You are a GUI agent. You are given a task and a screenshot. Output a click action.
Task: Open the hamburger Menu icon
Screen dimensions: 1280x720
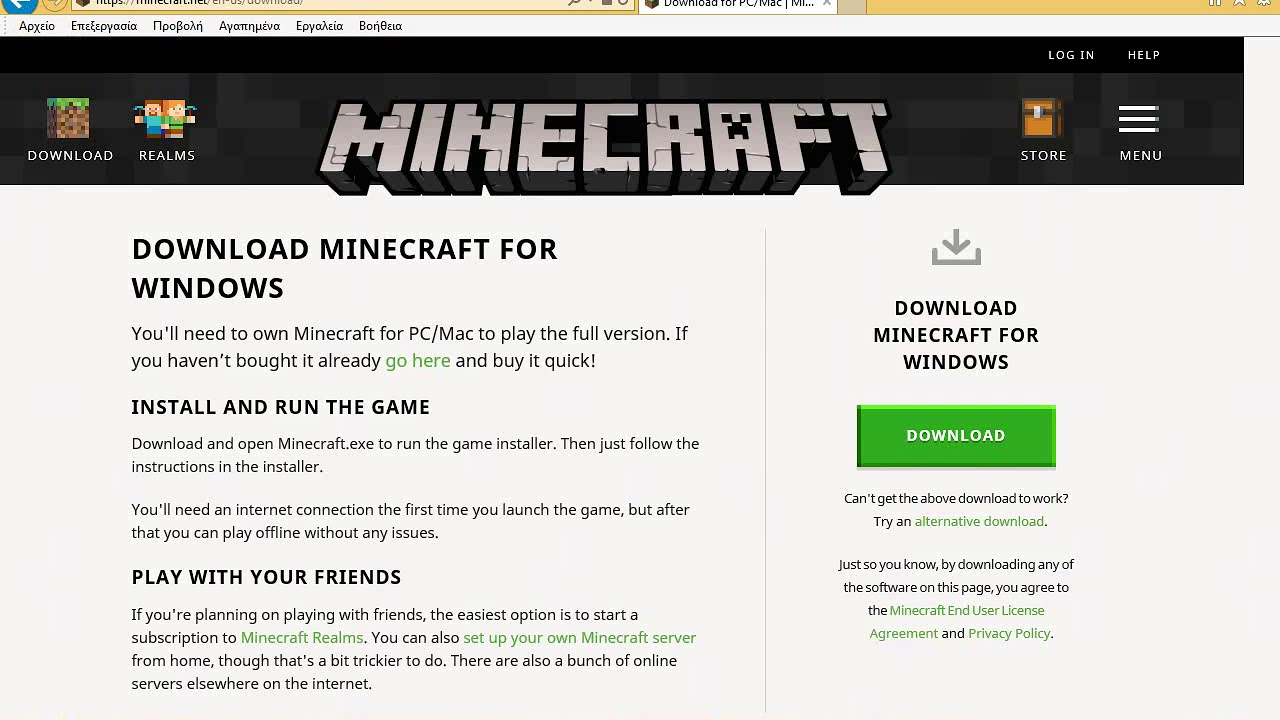pos(1139,119)
